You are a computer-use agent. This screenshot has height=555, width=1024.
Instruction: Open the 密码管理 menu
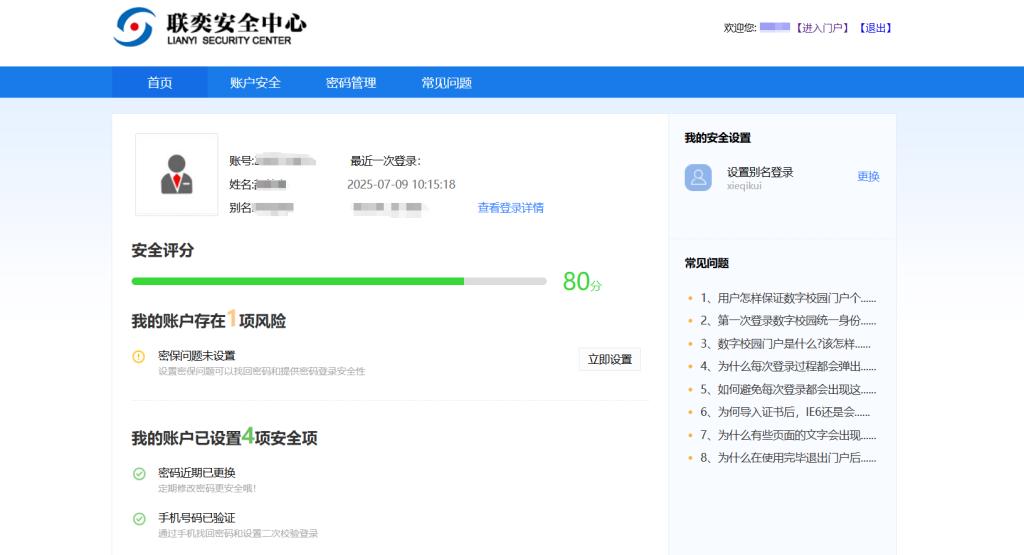(x=351, y=83)
